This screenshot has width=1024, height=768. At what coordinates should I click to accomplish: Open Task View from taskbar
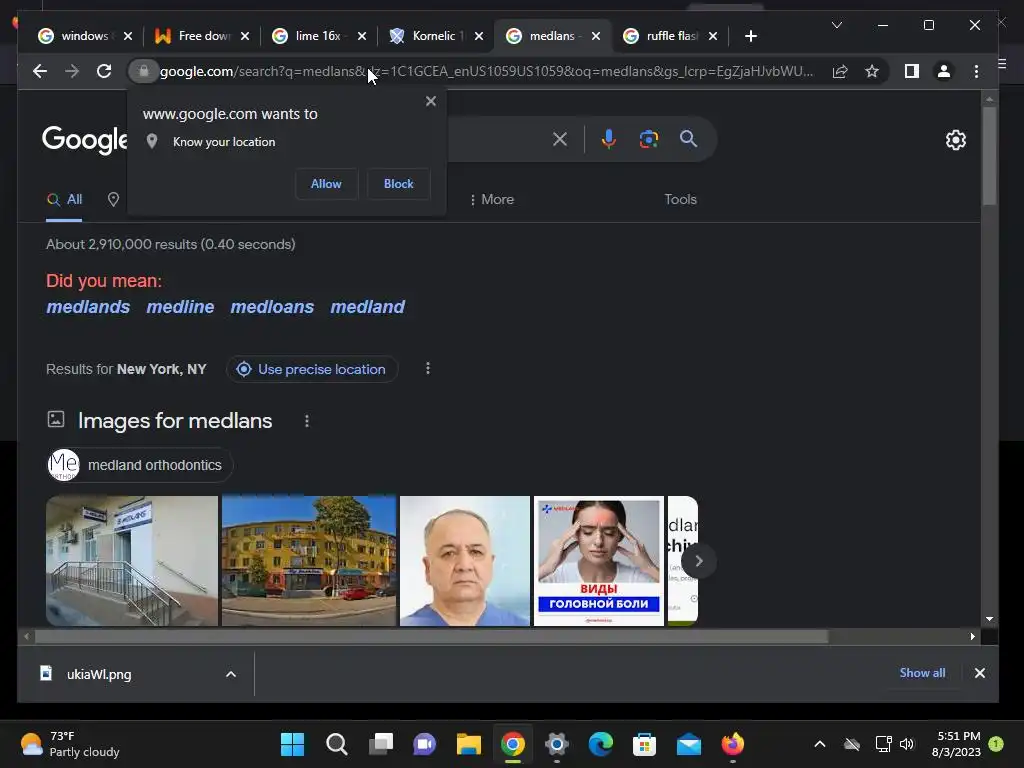pos(381,744)
